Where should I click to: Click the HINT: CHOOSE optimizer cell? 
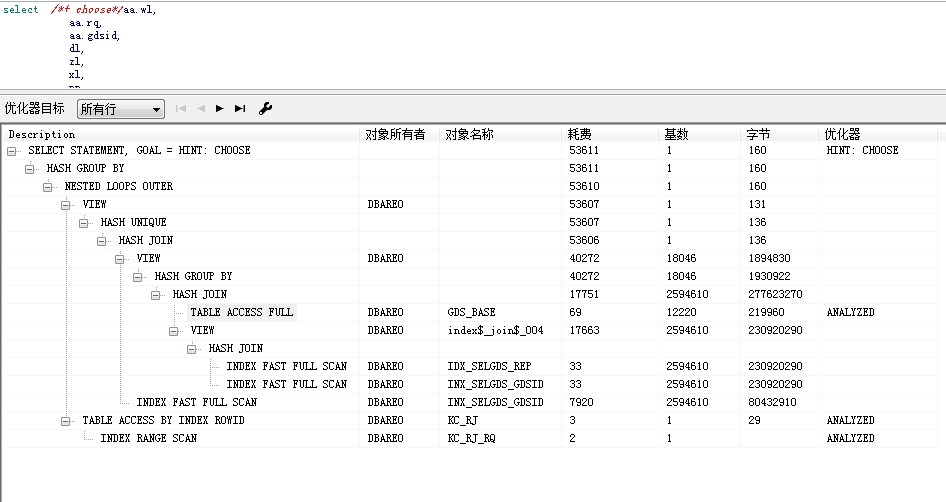pos(862,150)
